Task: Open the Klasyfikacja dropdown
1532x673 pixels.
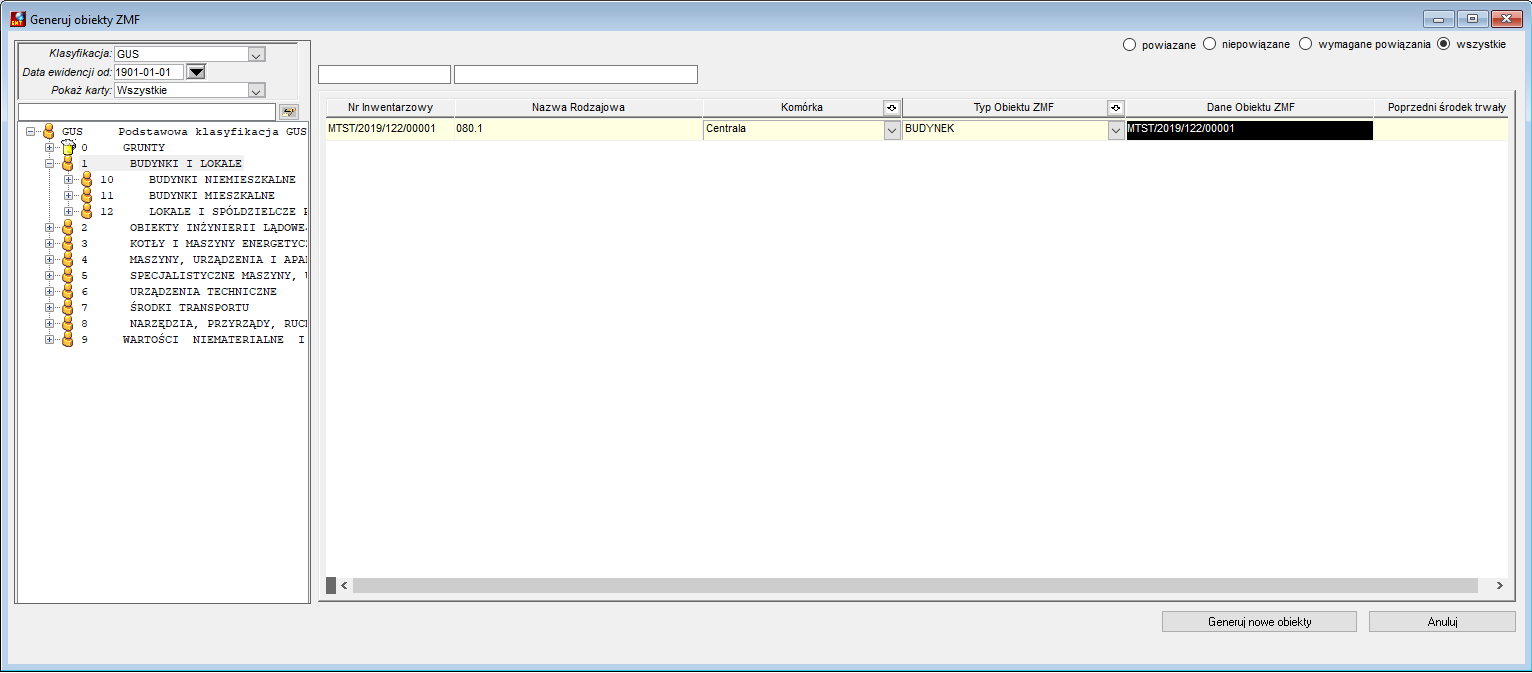Action: tap(256, 54)
